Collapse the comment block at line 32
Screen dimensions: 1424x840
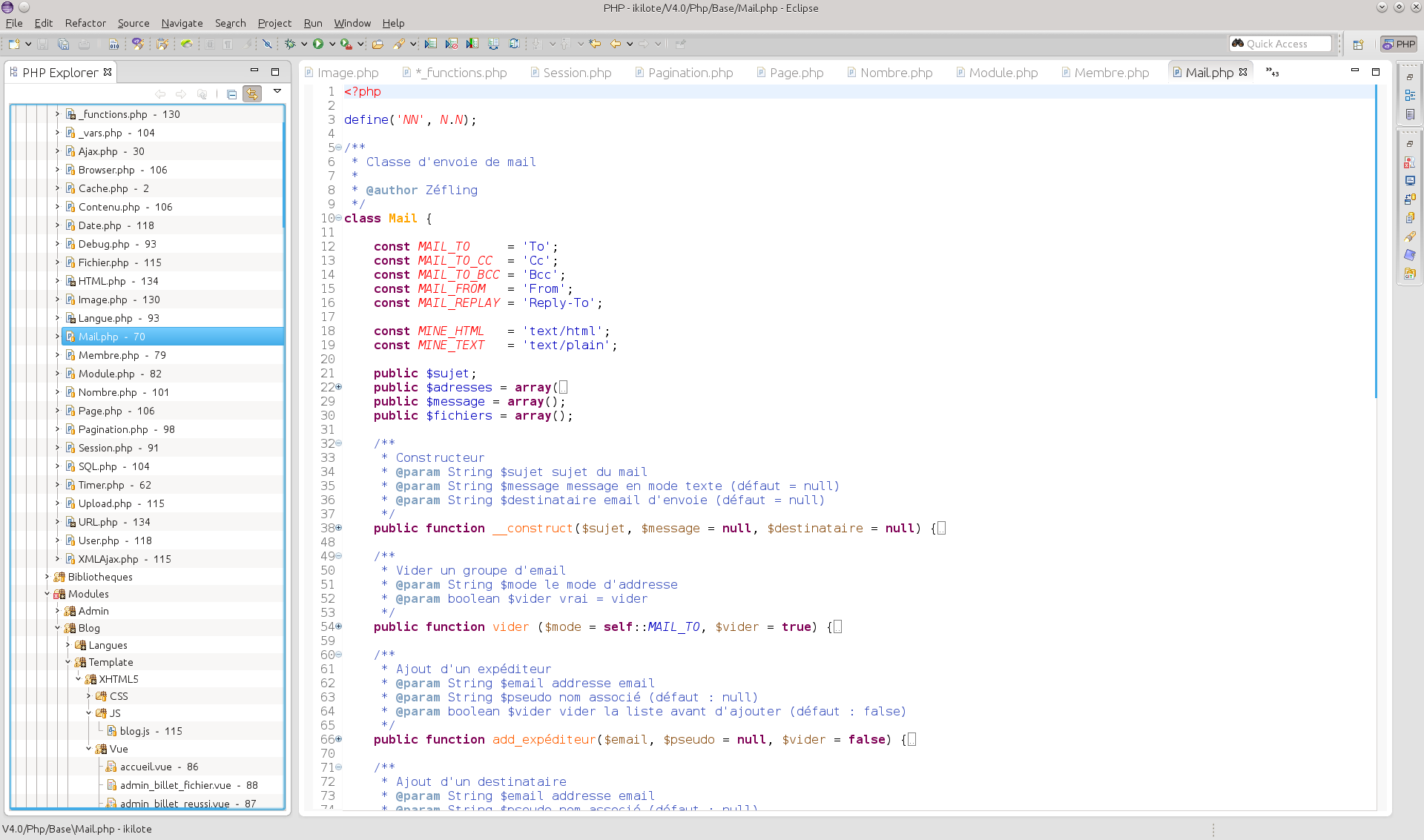pos(339,443)
